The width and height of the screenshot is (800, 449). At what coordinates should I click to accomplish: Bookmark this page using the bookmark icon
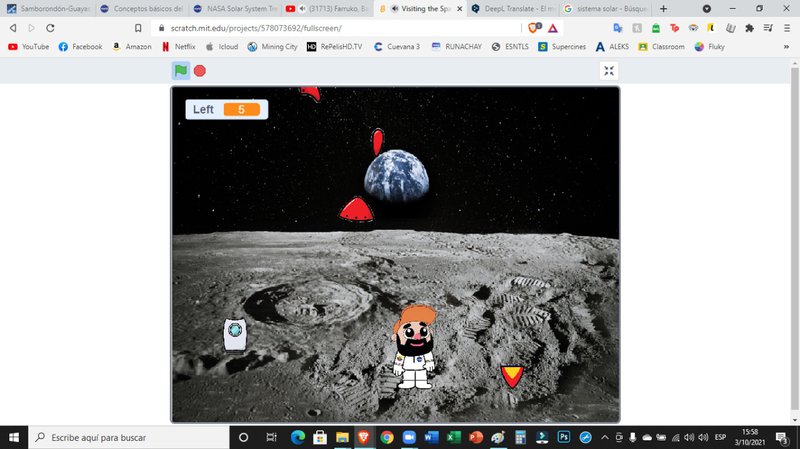pyautogui.click(x=138, y=28)
